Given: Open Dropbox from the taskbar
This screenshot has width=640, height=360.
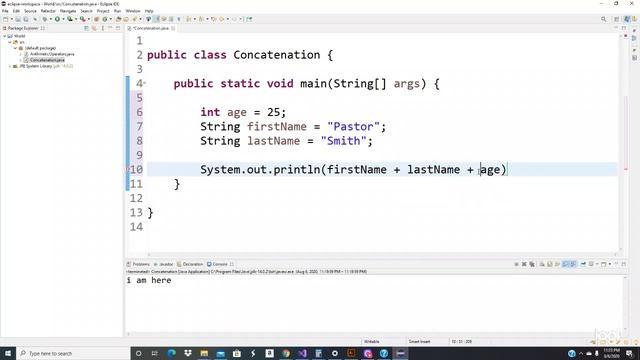Looking at the screenshot, I should 188,353.
